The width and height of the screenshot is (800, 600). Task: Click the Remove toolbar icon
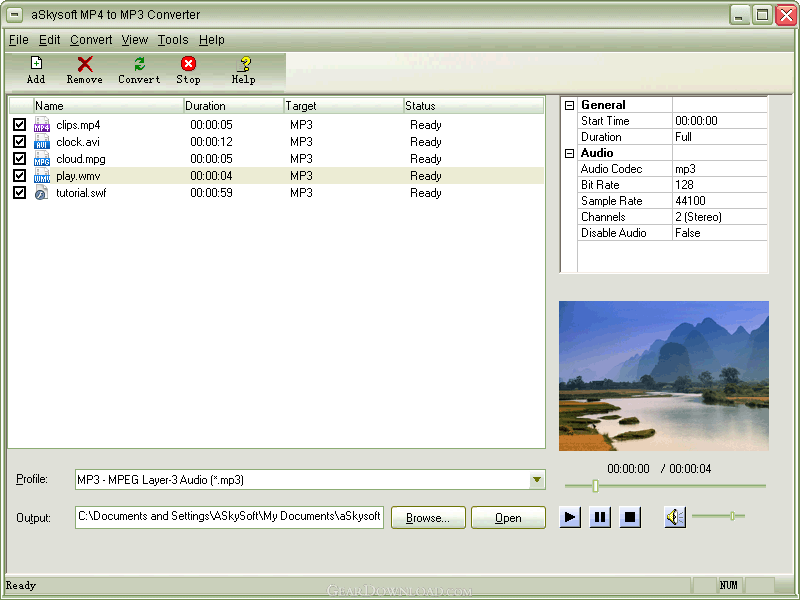pyautogui.click(x=85, y=70)
